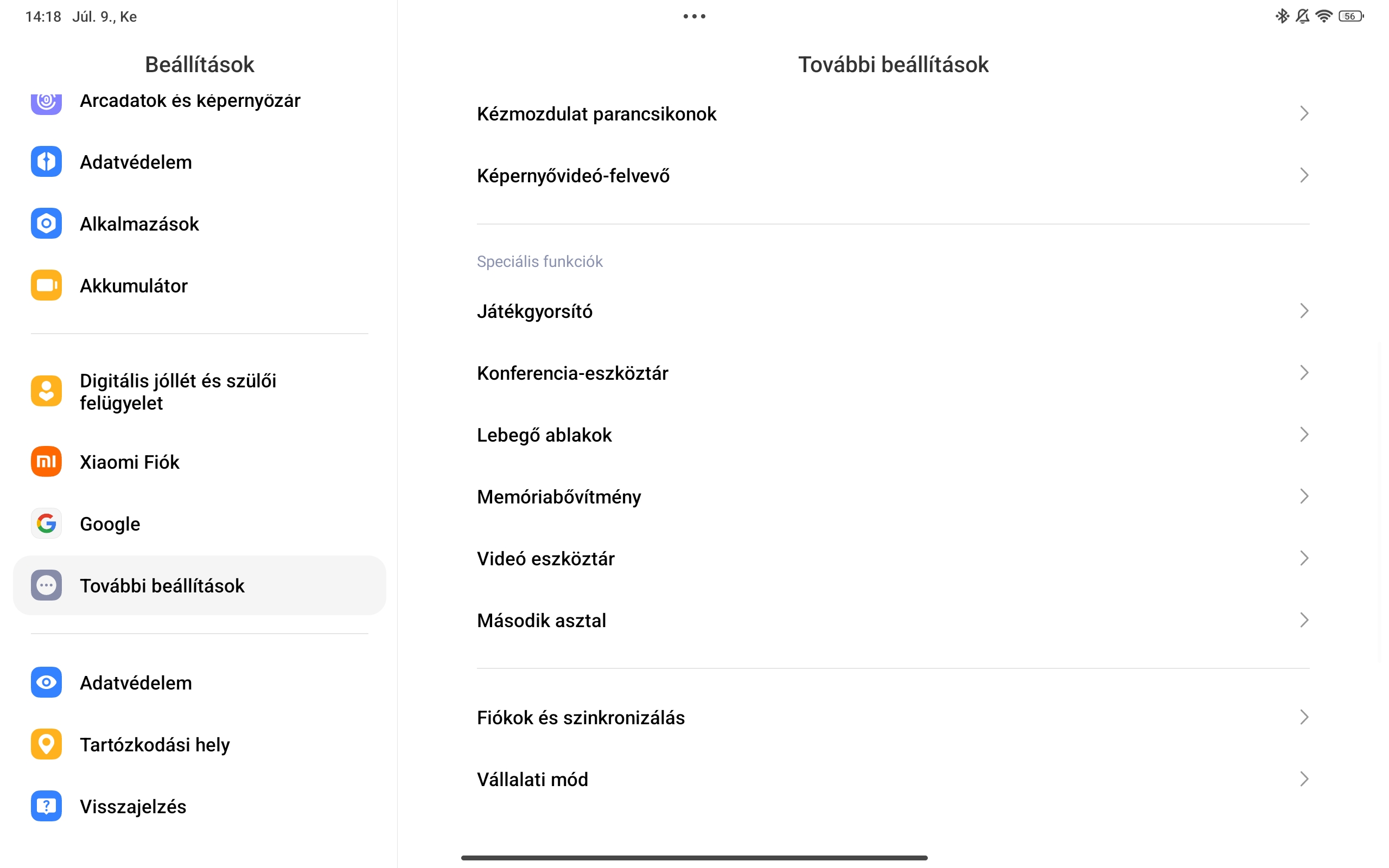Expand the Játékgyorsító chevron arrow
1389x868 pixels.
(1303, 311)
